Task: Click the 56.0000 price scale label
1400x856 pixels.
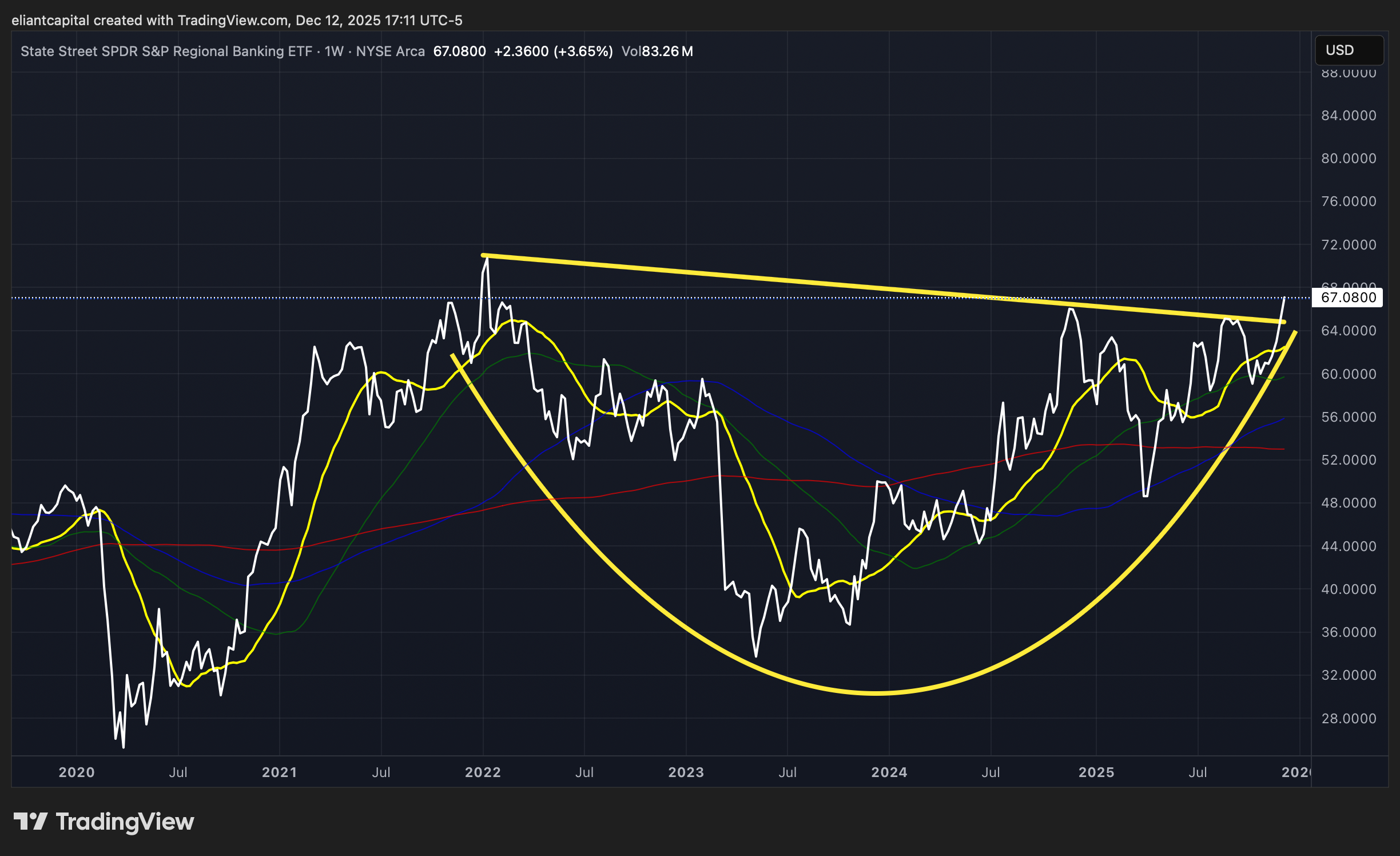Action: pos(1348,417)
